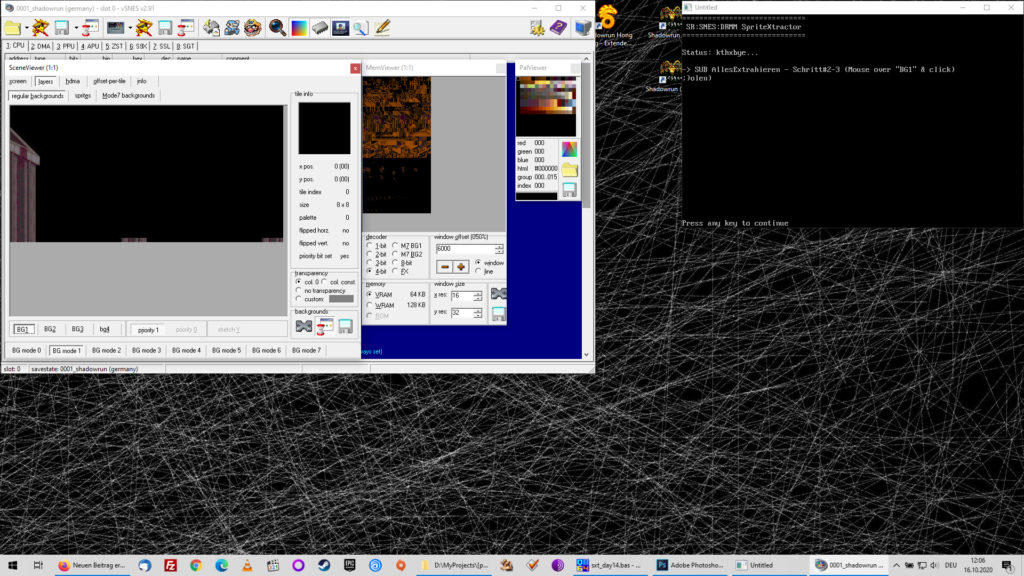Select the 2-bit decoder option

tap(370, 255)
